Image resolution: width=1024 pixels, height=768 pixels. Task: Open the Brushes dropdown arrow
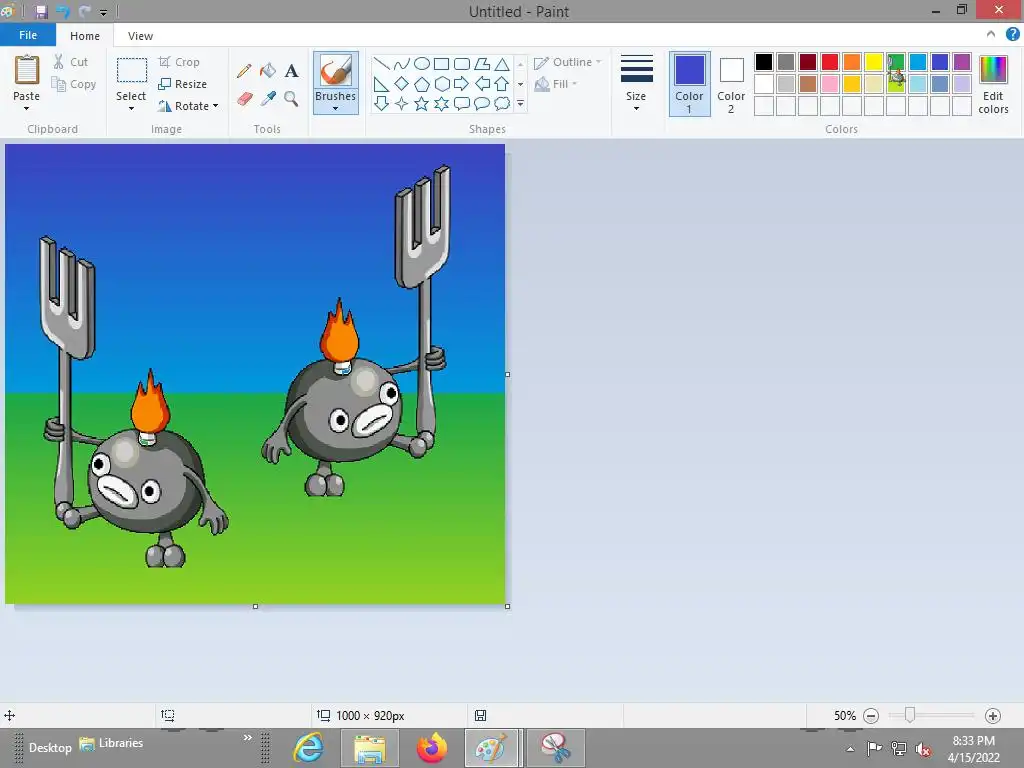pyautogui.click(x=335, y=108)
